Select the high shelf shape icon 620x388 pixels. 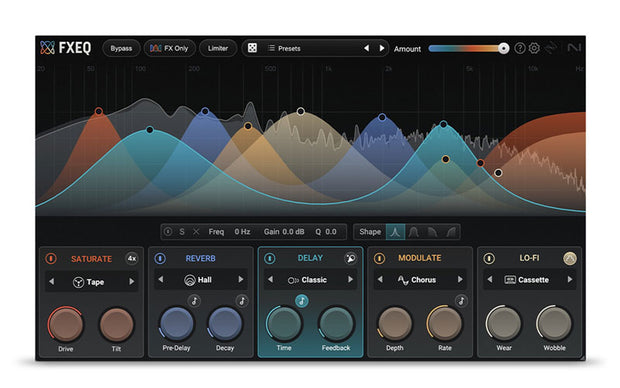[x=451, y=232]
